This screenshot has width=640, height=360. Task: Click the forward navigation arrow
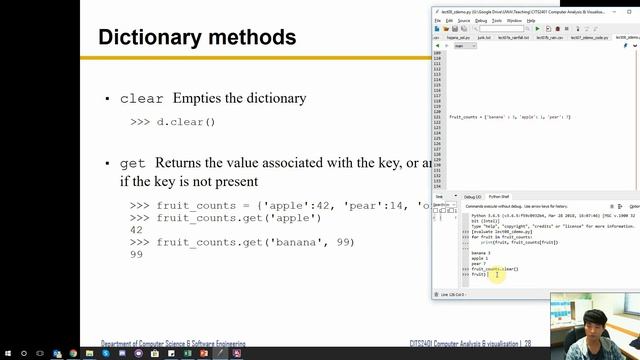pyautogui.click(x=447, y=46)
